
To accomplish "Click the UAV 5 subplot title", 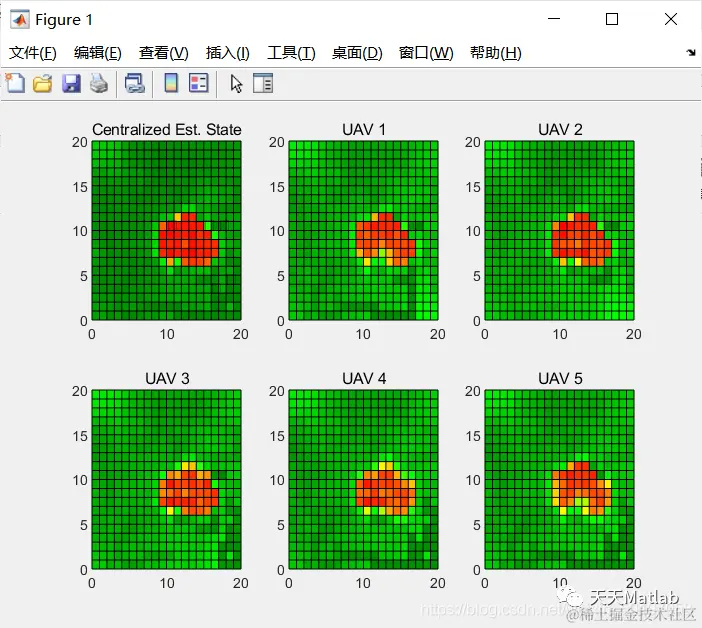I will pos(560,379).
